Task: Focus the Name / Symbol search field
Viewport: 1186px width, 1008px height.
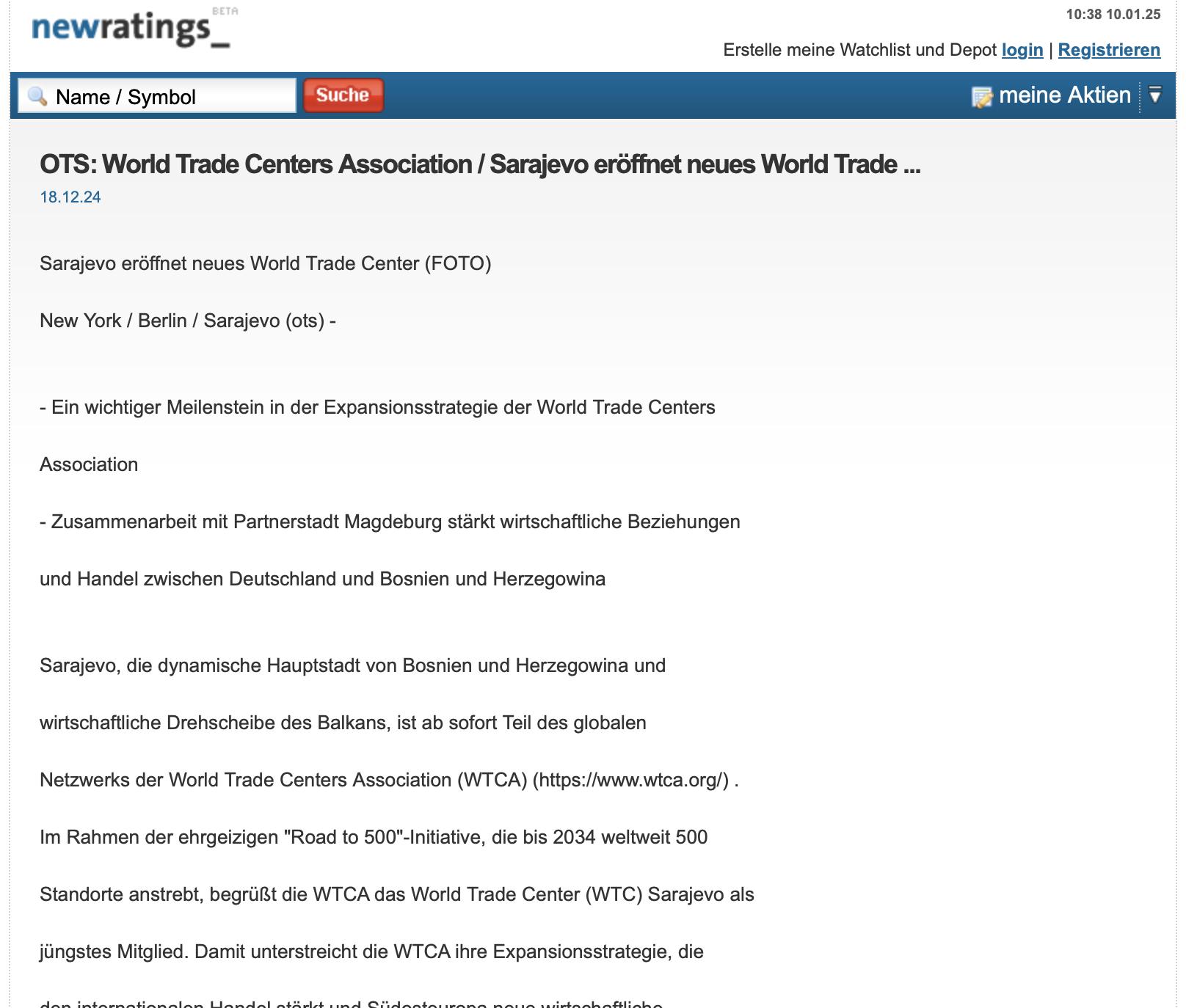Action: (x=157, y=96)
